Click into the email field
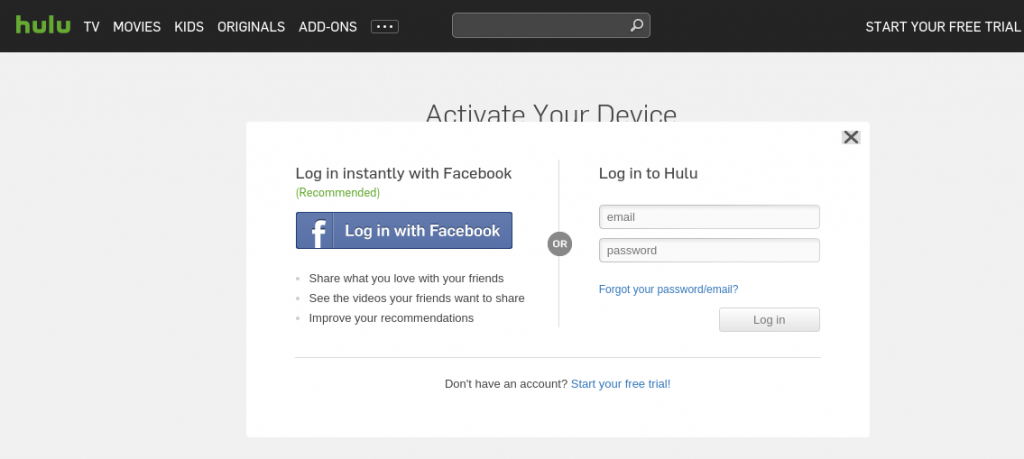 (709, 217)
